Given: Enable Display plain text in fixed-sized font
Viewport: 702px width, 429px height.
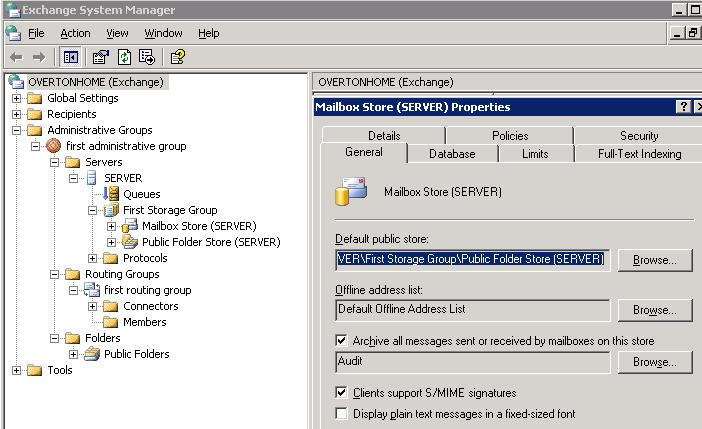Looking at the screenshot, I should point(342,413).
